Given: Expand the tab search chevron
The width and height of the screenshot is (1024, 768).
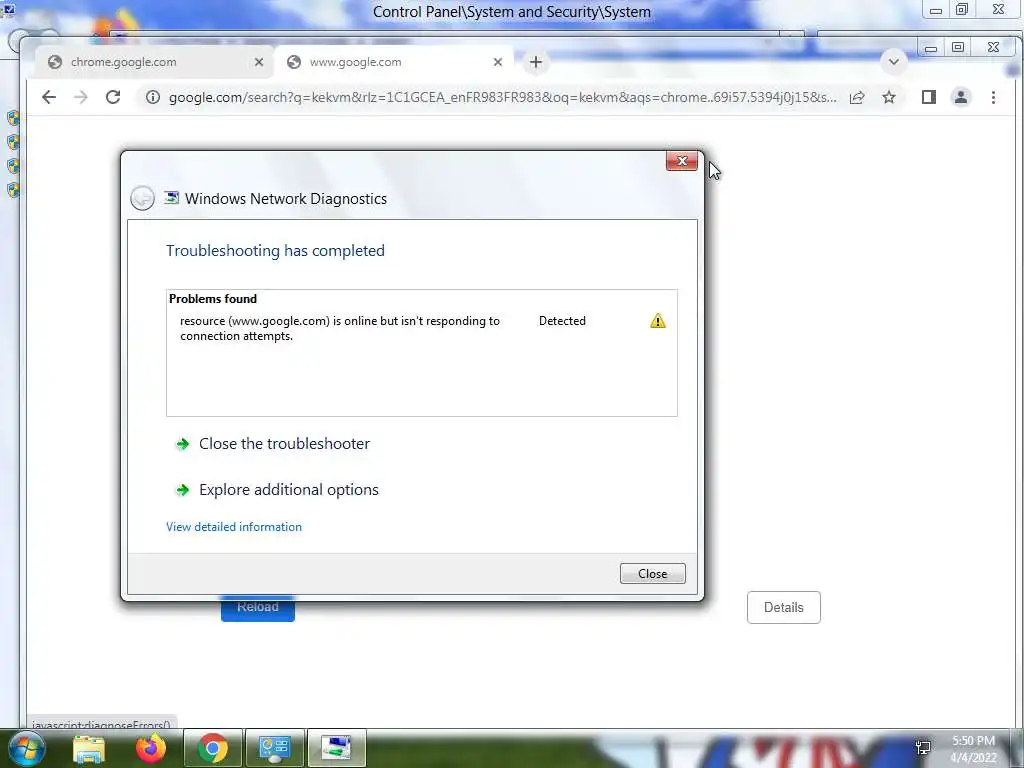Looking at the screenshot, I should pos(893,62).
